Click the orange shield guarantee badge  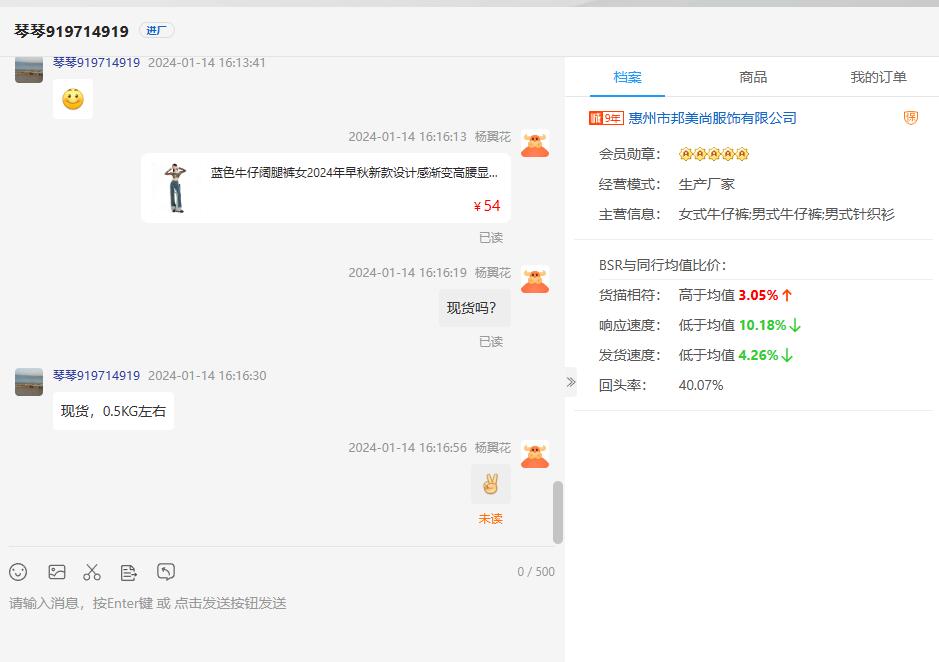910,118
